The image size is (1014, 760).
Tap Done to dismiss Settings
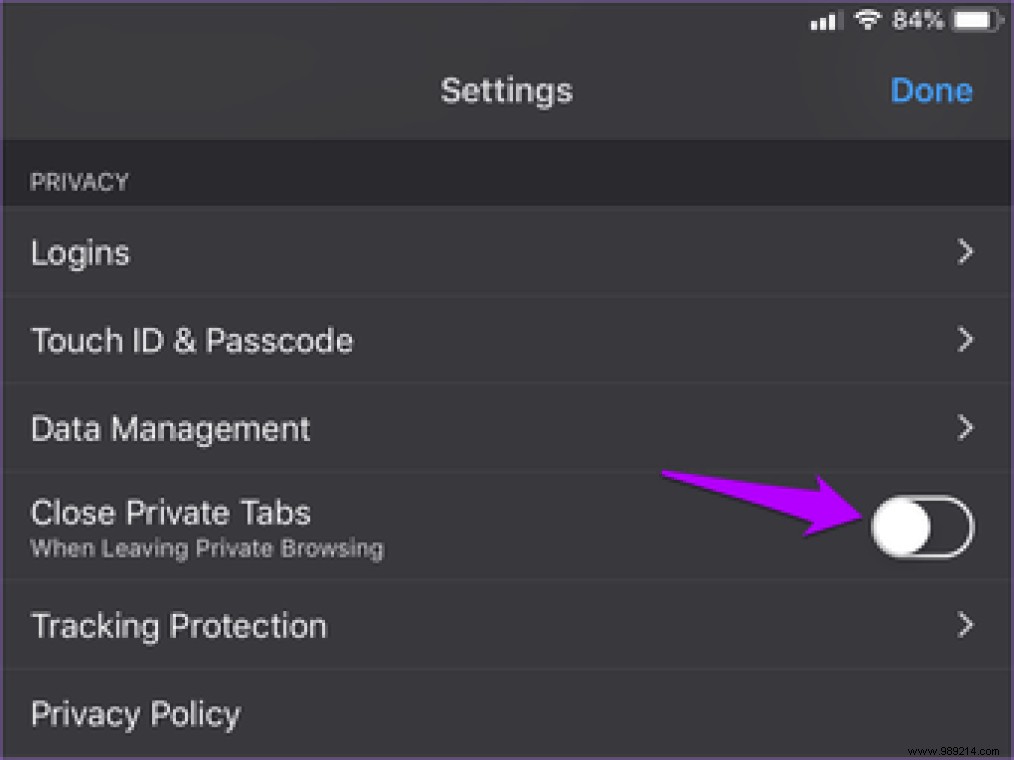coord(931,90)
